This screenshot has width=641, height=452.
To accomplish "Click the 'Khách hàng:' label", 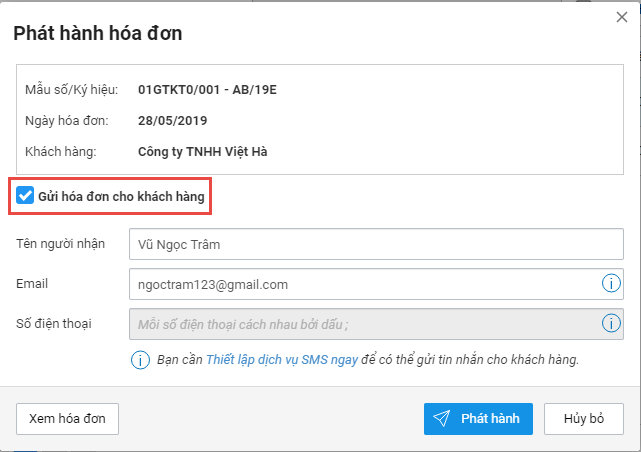I will coord(61,152).
